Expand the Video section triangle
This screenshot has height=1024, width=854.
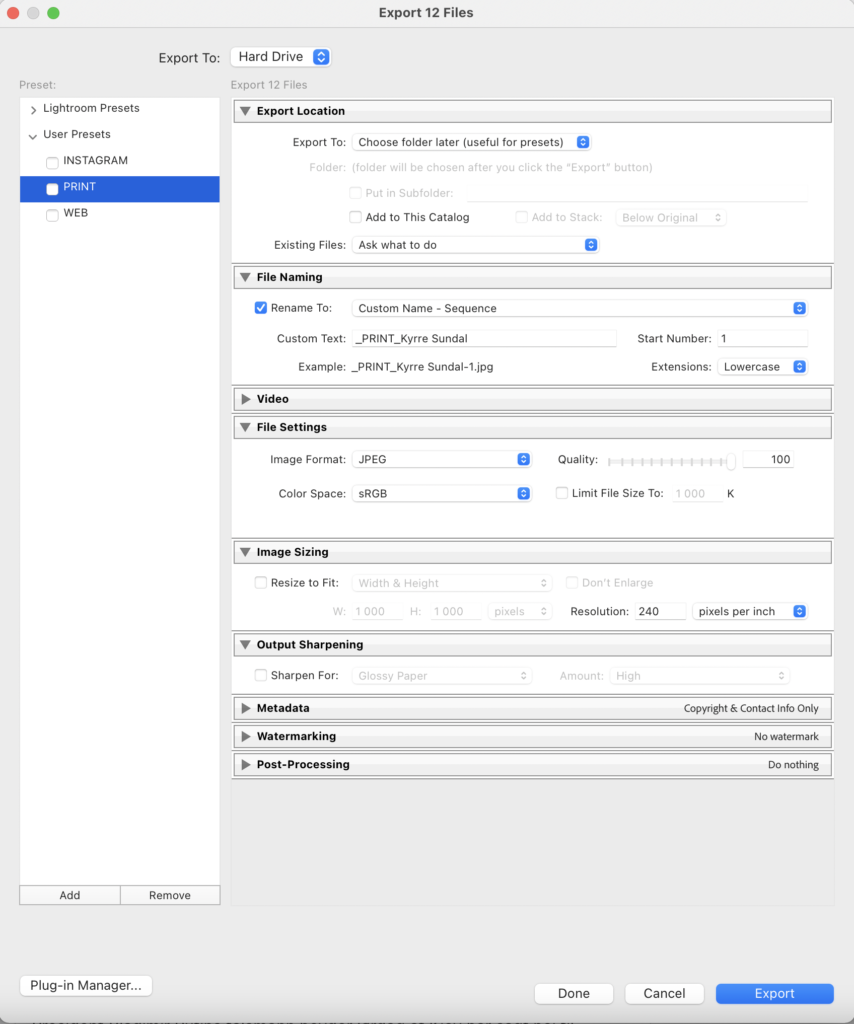click(x=245, y=399)
